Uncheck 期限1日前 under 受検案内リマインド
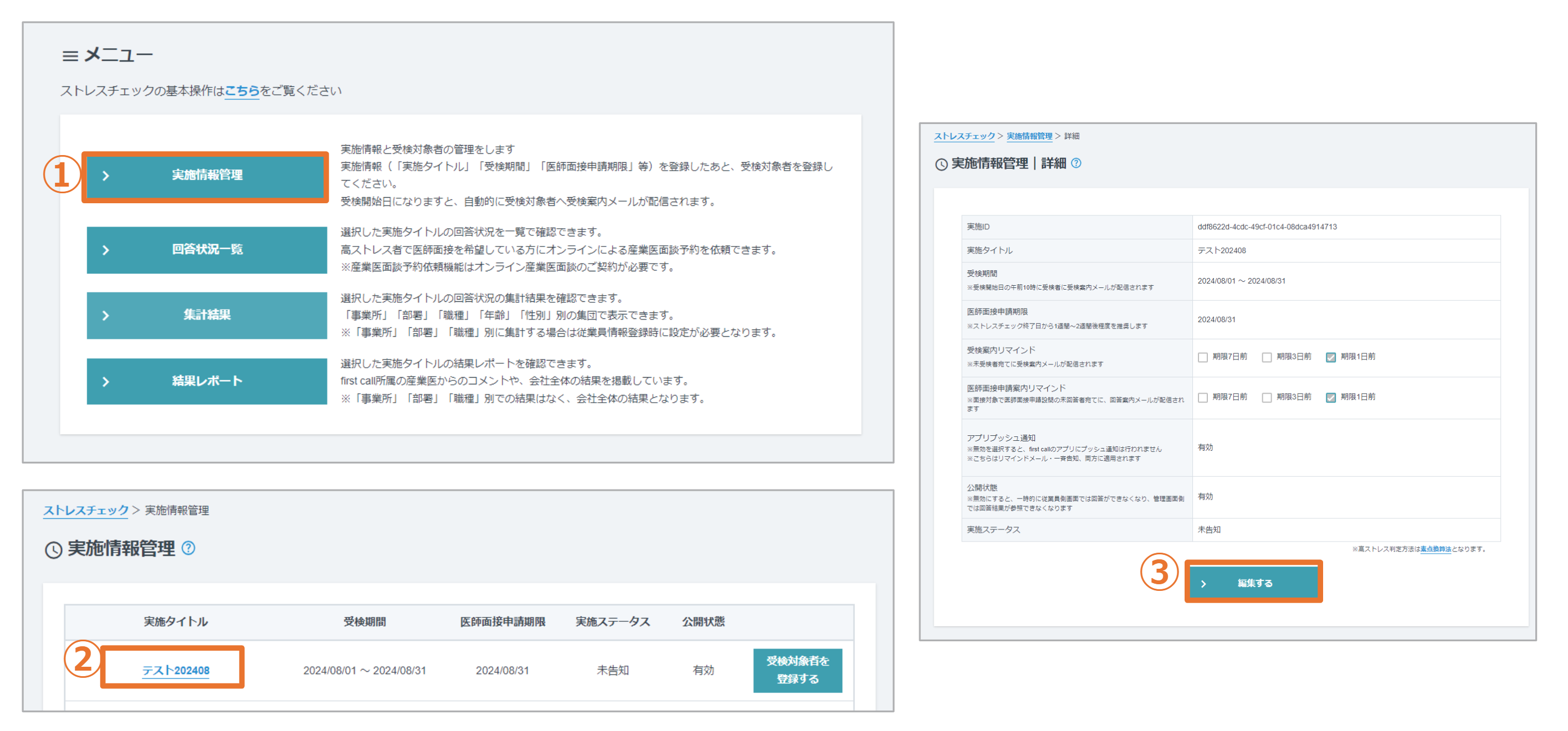1568x731 pixels. point(1333,357)
